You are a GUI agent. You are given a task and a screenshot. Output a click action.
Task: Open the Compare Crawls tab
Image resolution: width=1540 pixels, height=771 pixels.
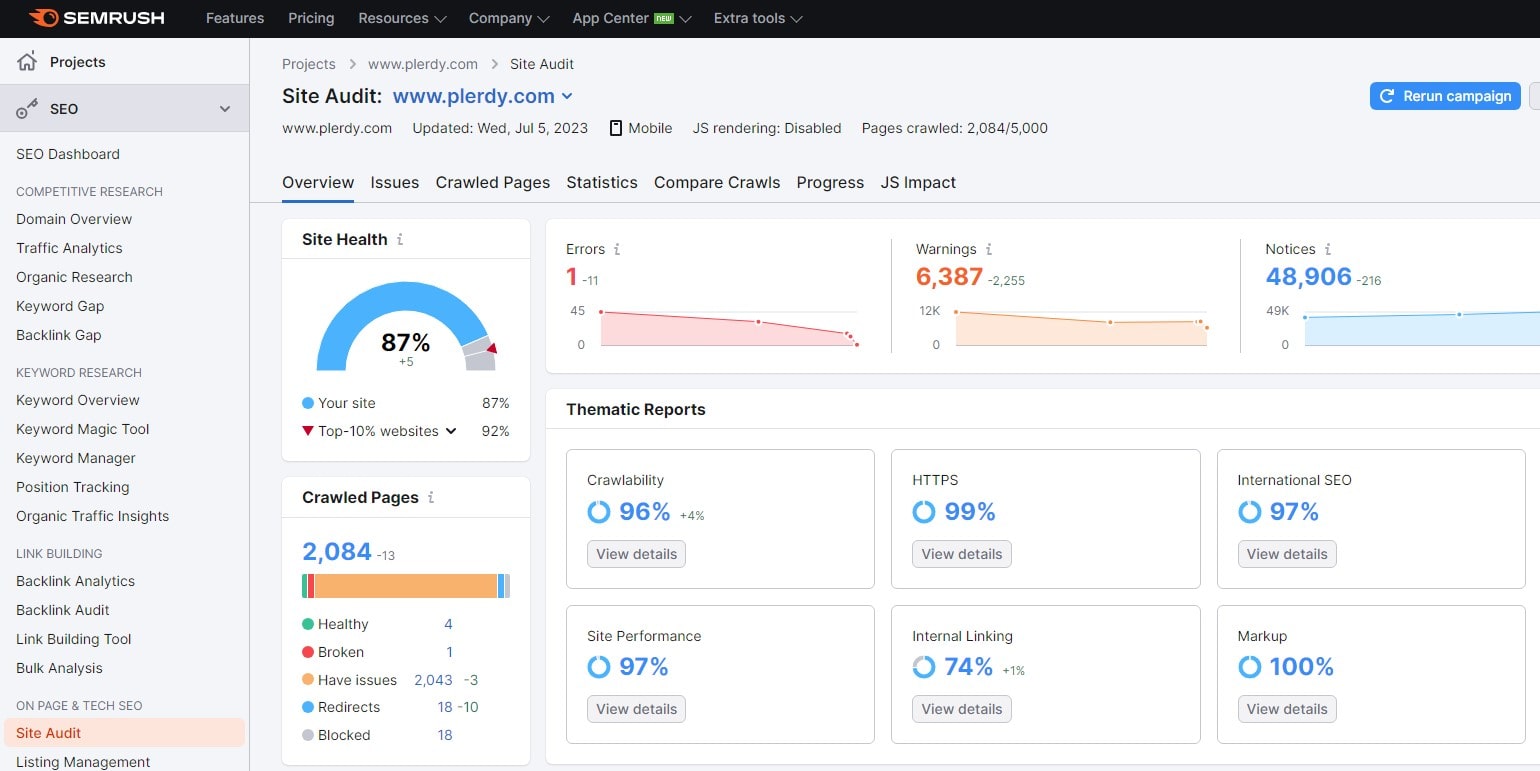[716, 182]
